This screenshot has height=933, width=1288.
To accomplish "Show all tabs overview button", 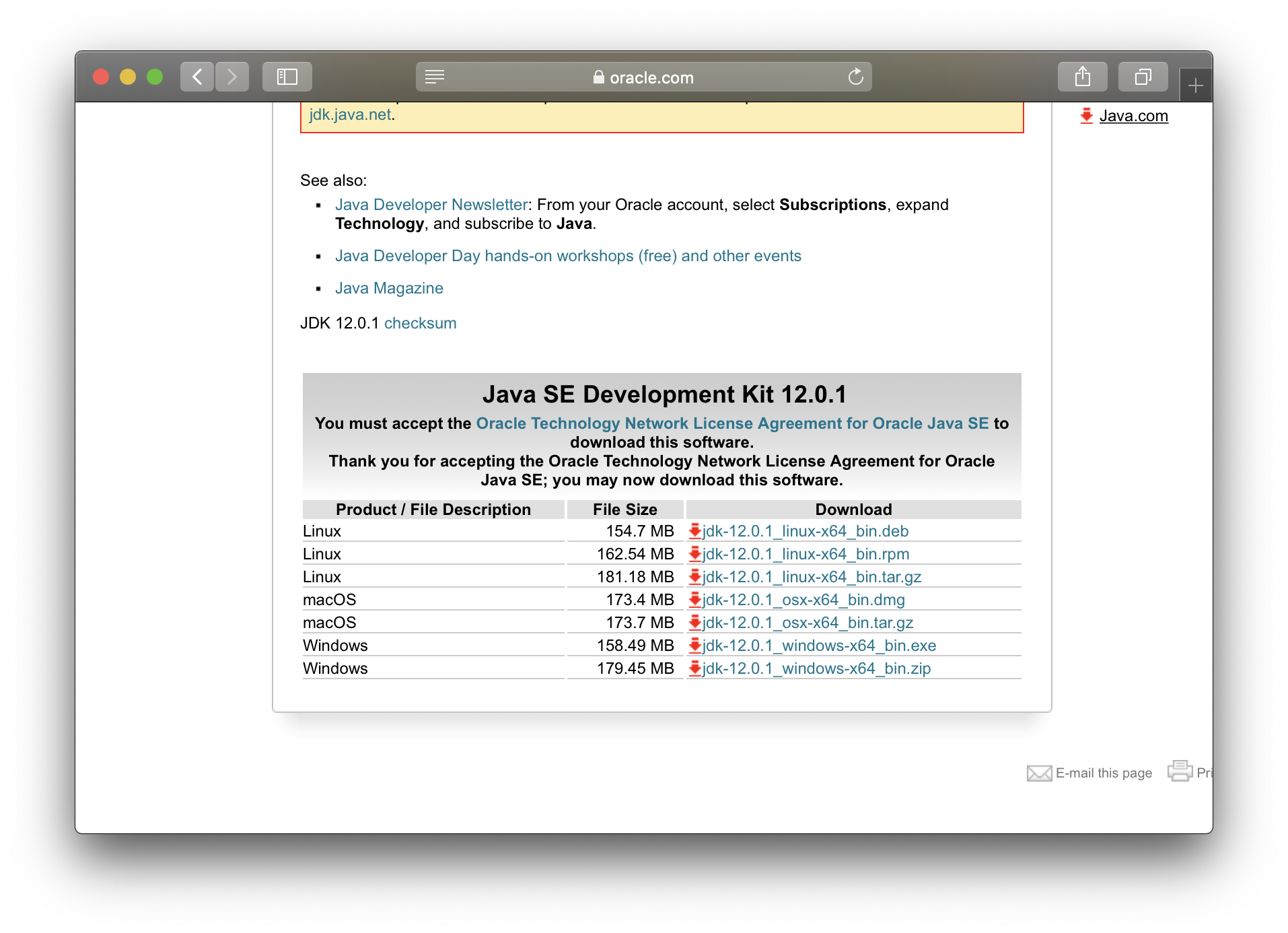I will [1143, 77].
